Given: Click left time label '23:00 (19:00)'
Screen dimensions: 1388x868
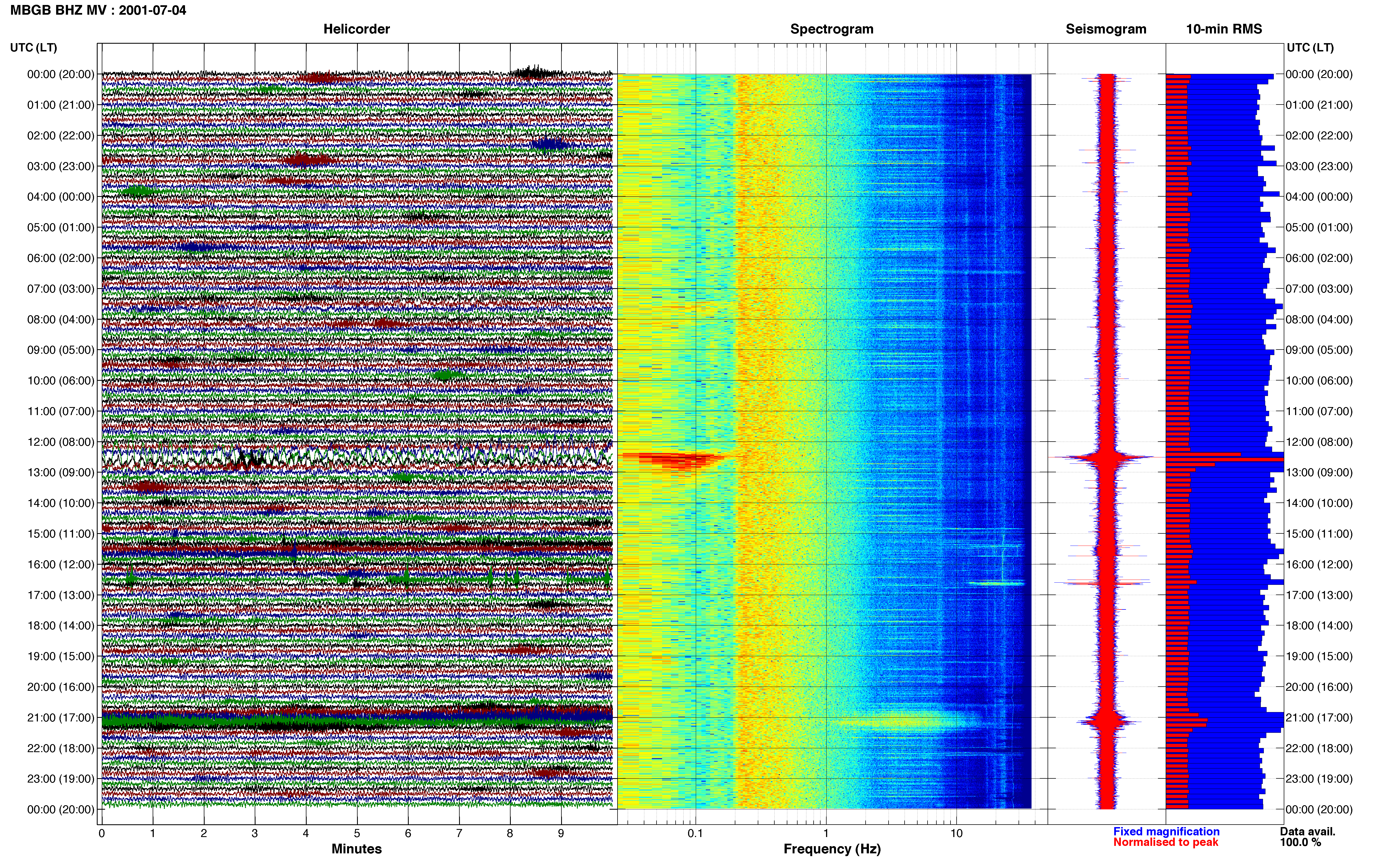Looking at the screenshot, I should (60, 778).
